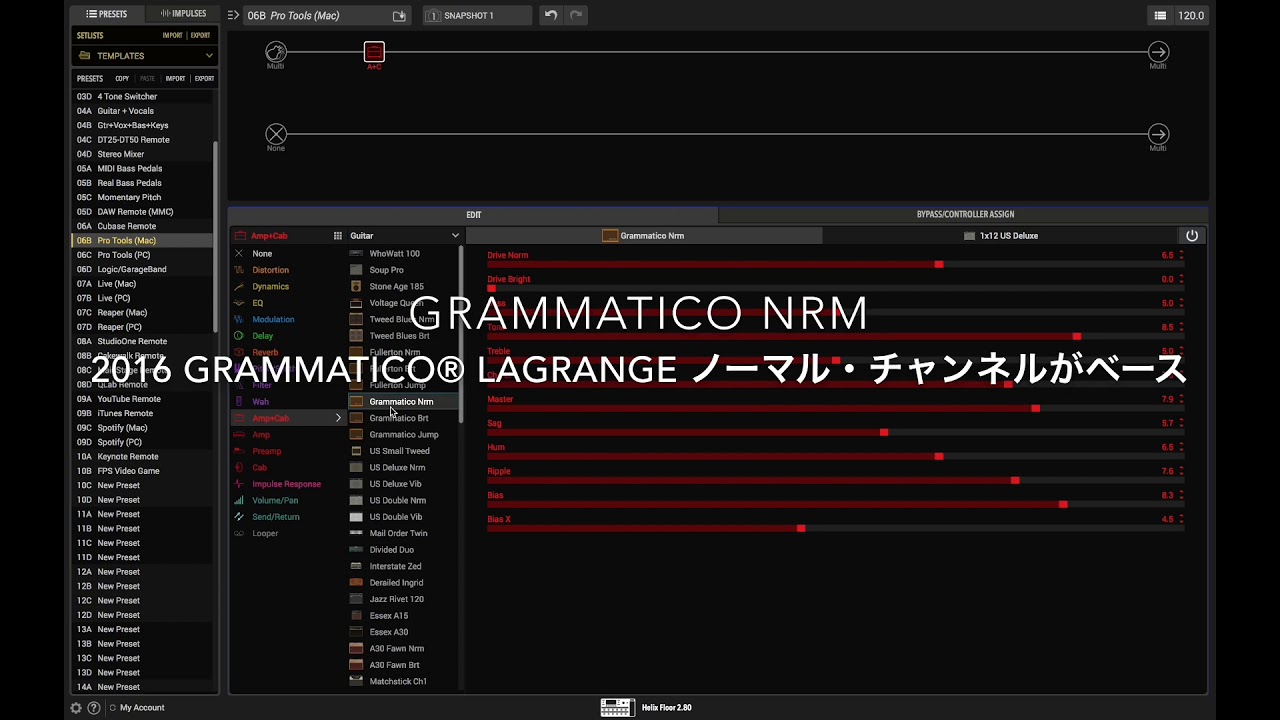The width and height of the screenshot is (1280, 720).
Task: Choose the US Small Tweed amp model
Action: tap(403, 451)
